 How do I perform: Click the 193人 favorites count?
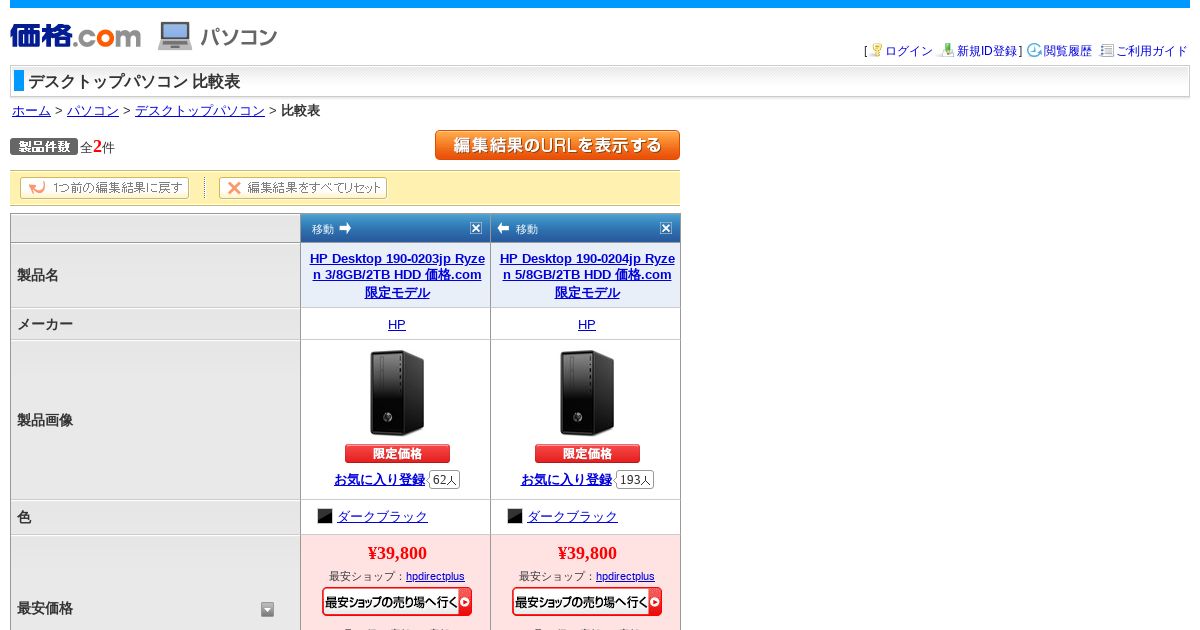click(635, 480)
